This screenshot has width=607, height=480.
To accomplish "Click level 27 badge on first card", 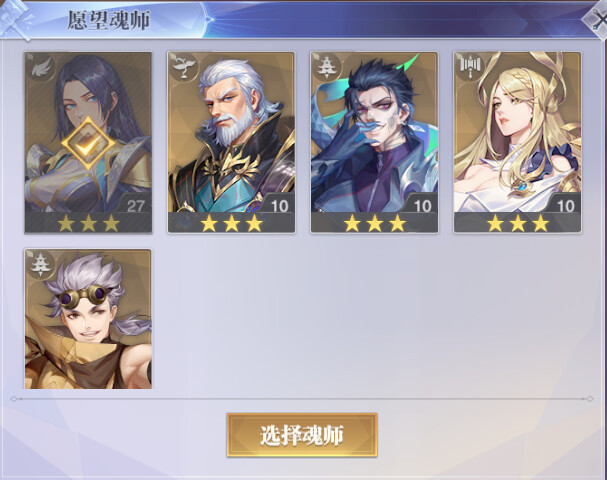I will click(134, 205).
